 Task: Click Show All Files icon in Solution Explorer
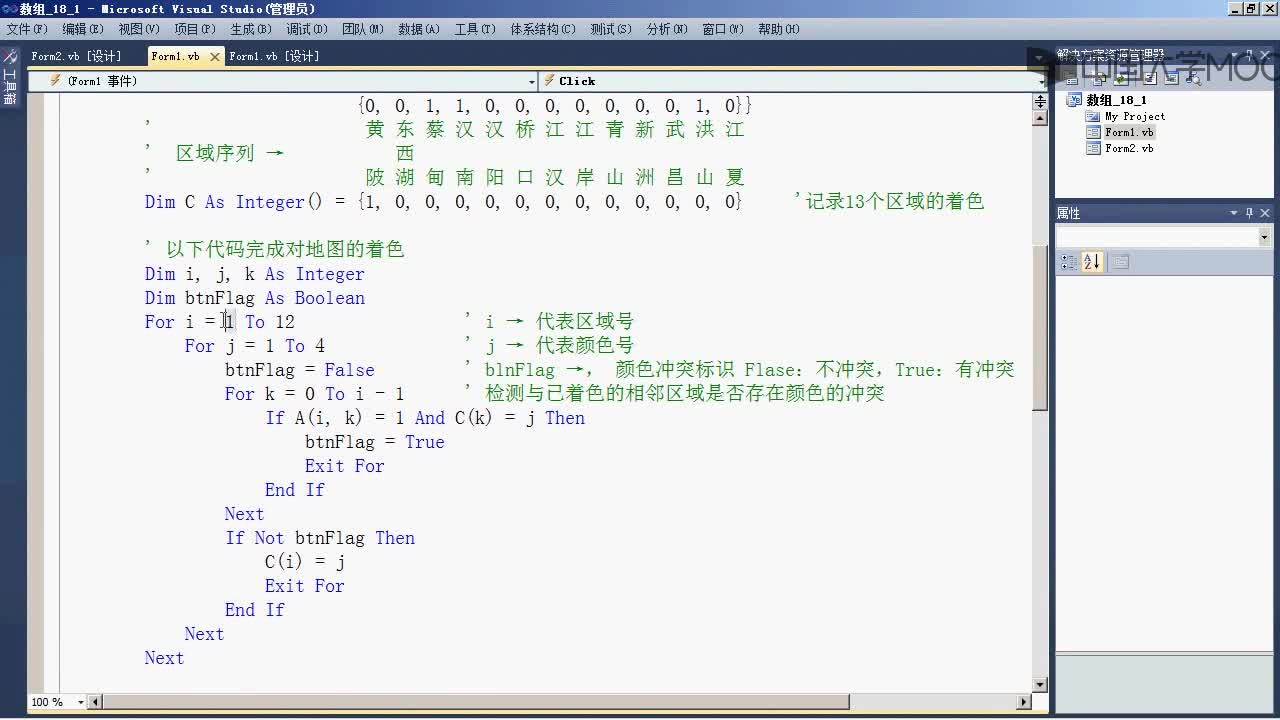click(1099, 80)
